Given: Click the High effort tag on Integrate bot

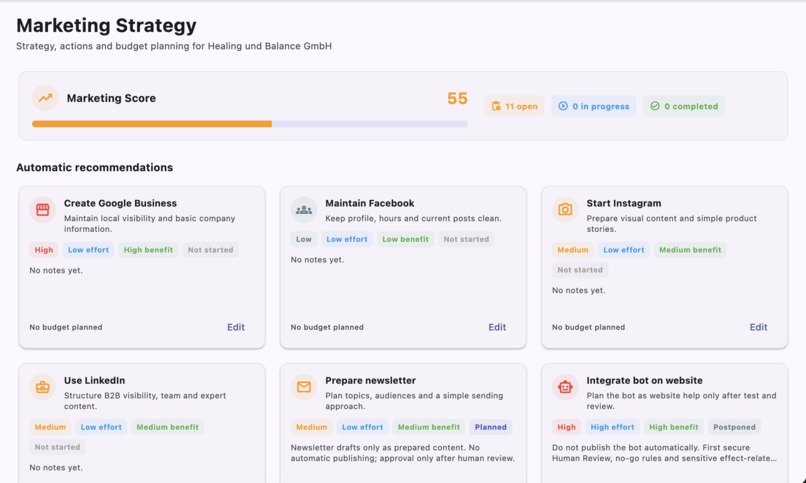Looking at the screenshot, I should point(612,427).
